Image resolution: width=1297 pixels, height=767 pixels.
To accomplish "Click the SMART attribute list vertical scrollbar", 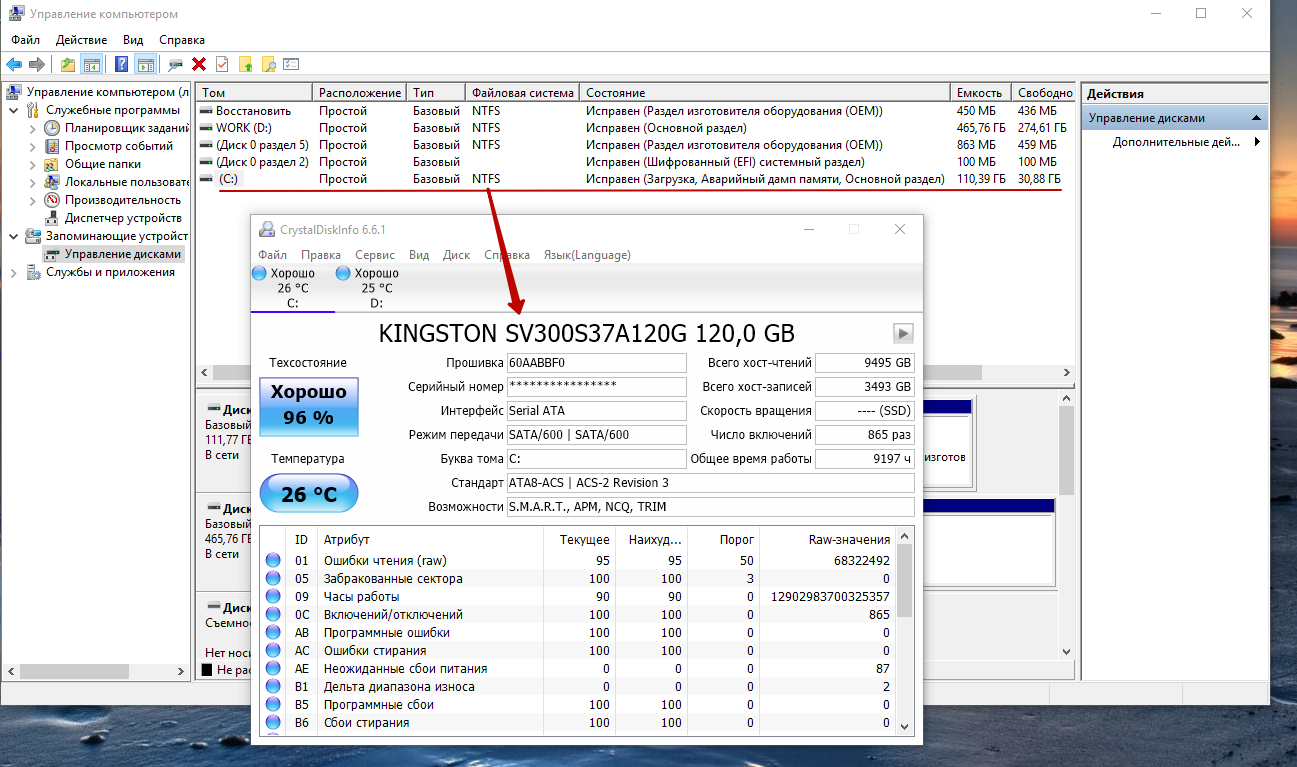I will tap(905, 631).
